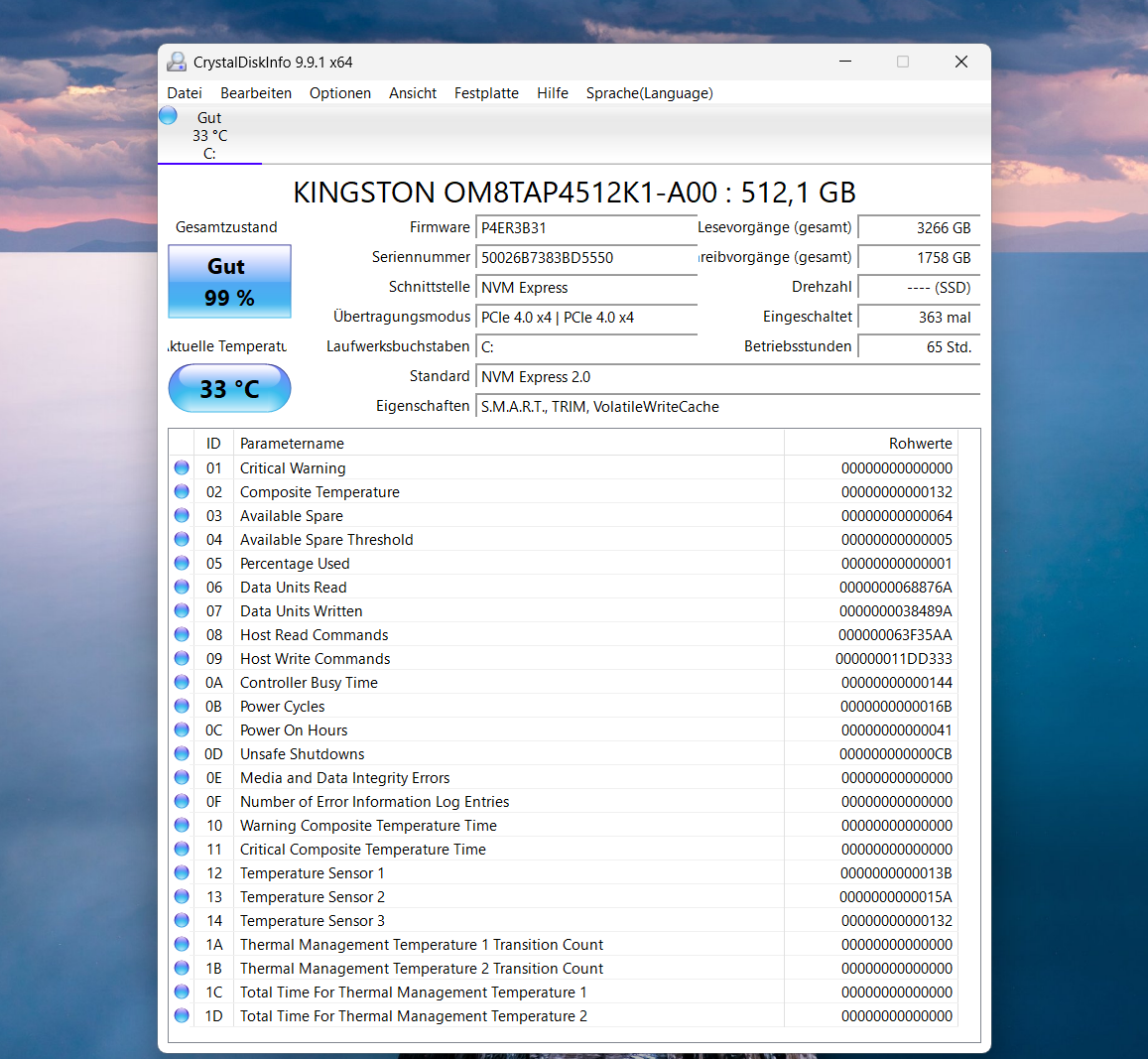Click raw value 000000000000CB
Image resolution: width=1148 pixels, height=1059 pixels.
click(895, 753)
